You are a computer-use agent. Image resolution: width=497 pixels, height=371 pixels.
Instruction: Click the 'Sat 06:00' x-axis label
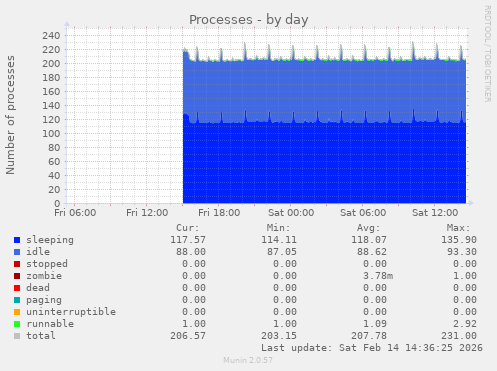pos(363,213)
